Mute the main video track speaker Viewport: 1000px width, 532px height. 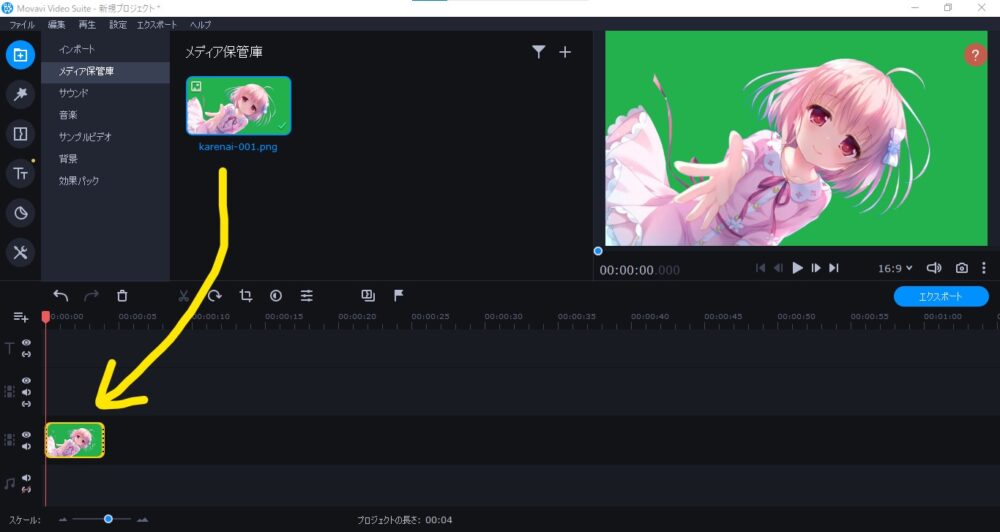tap(26, 446)
